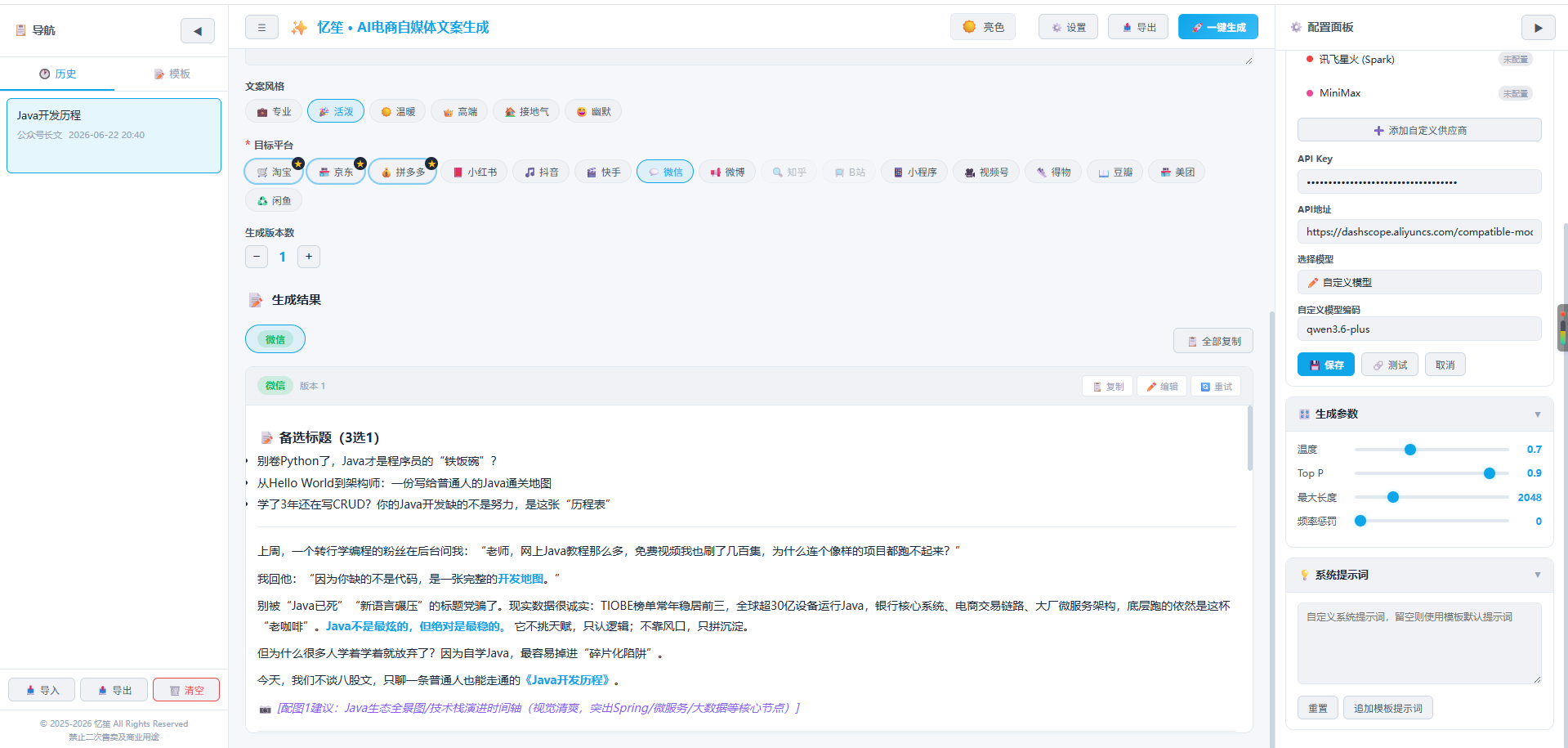The height and width of the screenshot is (748, 1568).
Task: Collapse the 生成参数 section
Action: [1419, 414]
